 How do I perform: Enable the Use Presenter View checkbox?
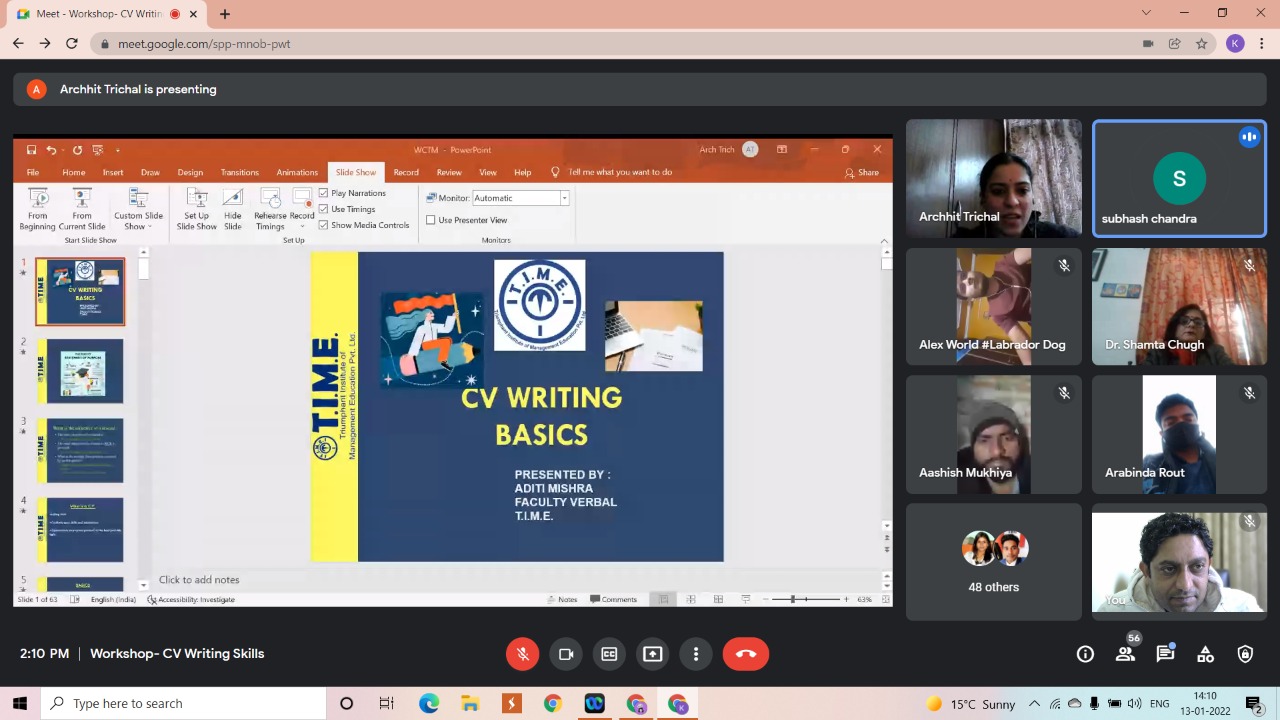tap(431, 220)
